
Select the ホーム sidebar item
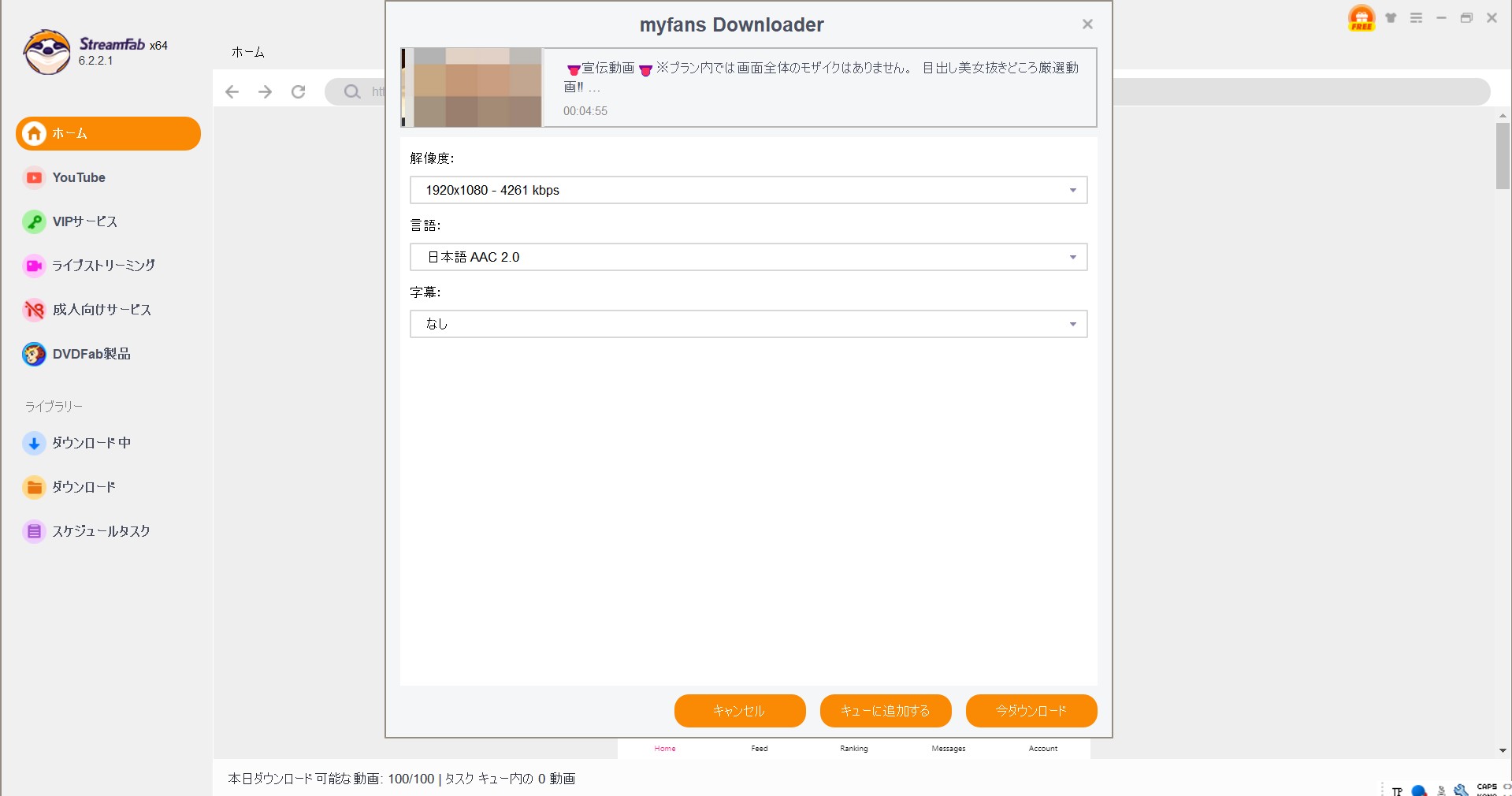coord(108,133)
